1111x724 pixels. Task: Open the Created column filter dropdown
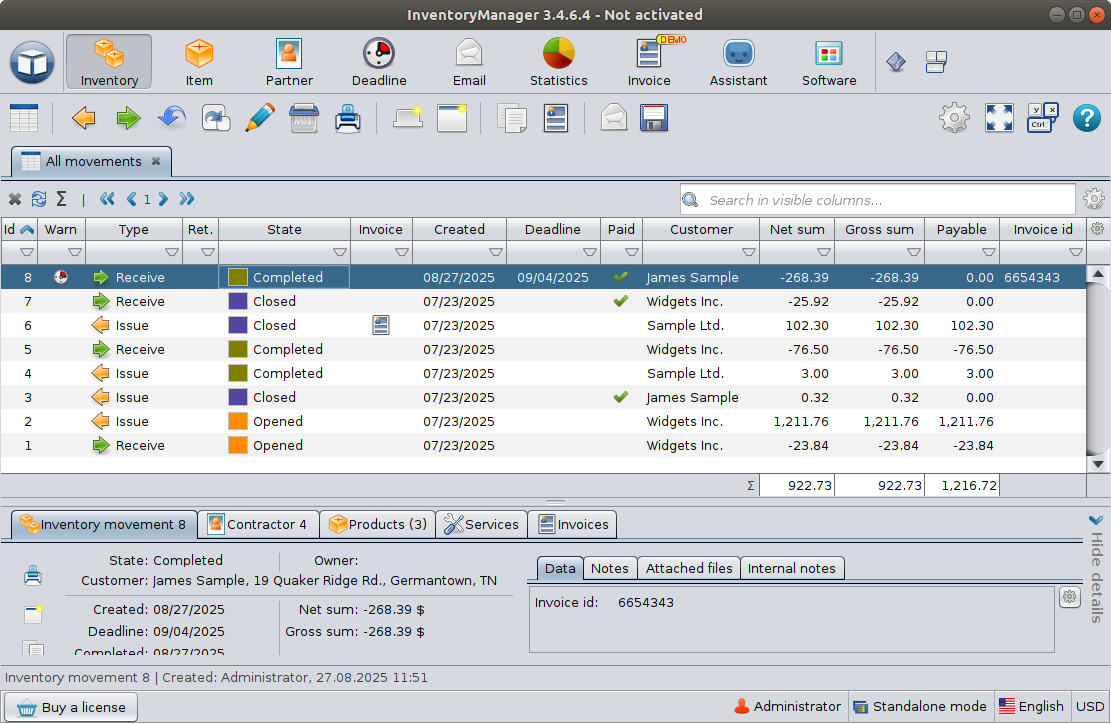click(x=496, y=252)
